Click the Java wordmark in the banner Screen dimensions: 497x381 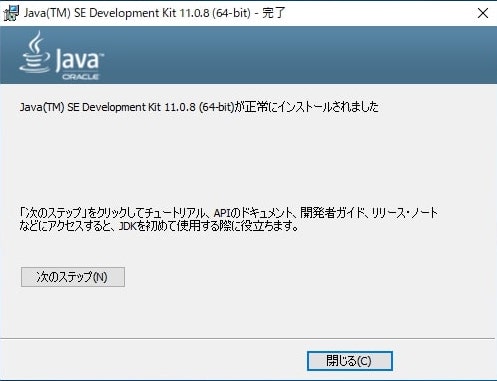pos(78,60)
